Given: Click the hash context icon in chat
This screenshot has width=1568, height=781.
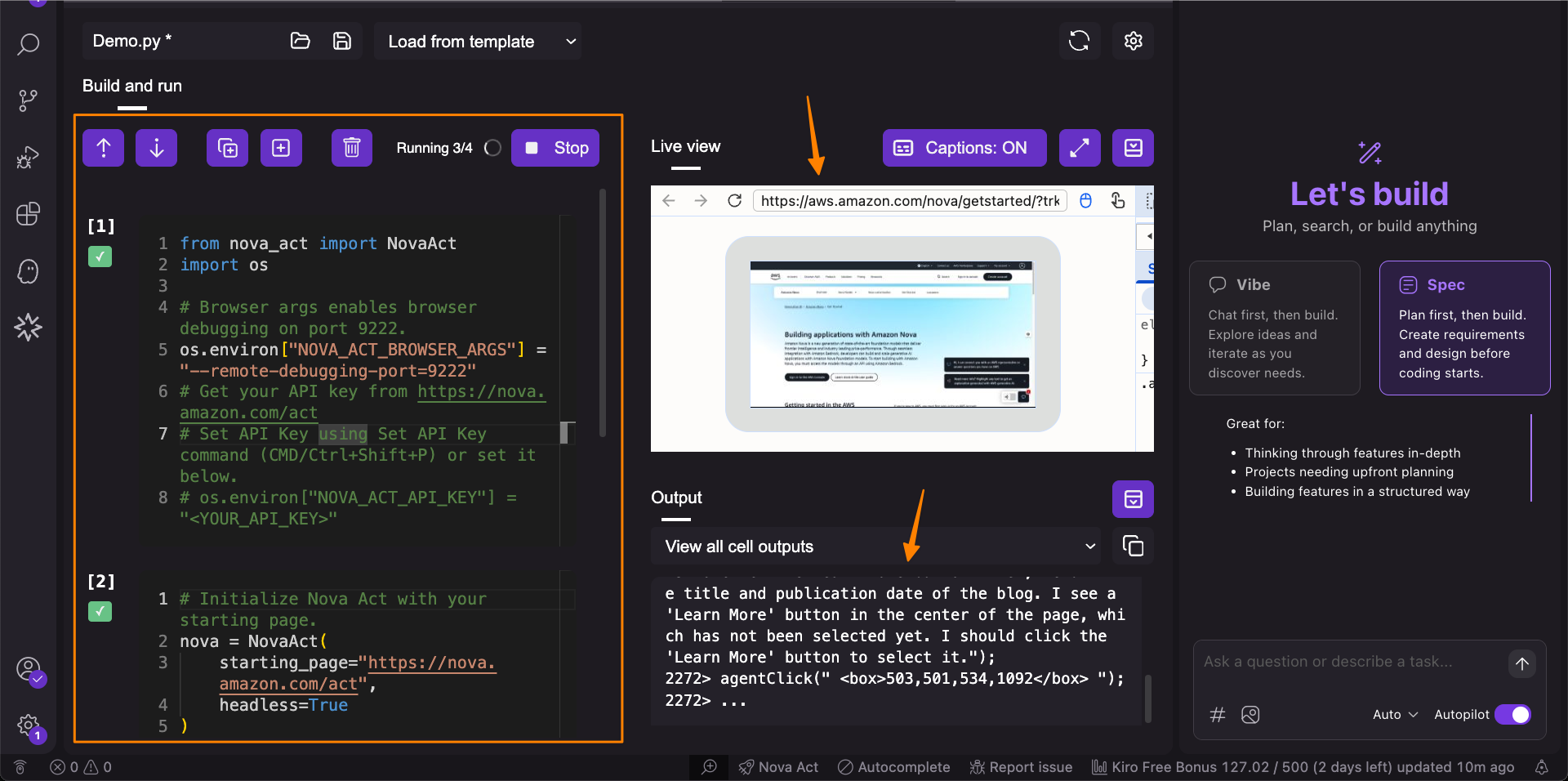Looking at the screenshot, I should click(x=1218, y=715).
